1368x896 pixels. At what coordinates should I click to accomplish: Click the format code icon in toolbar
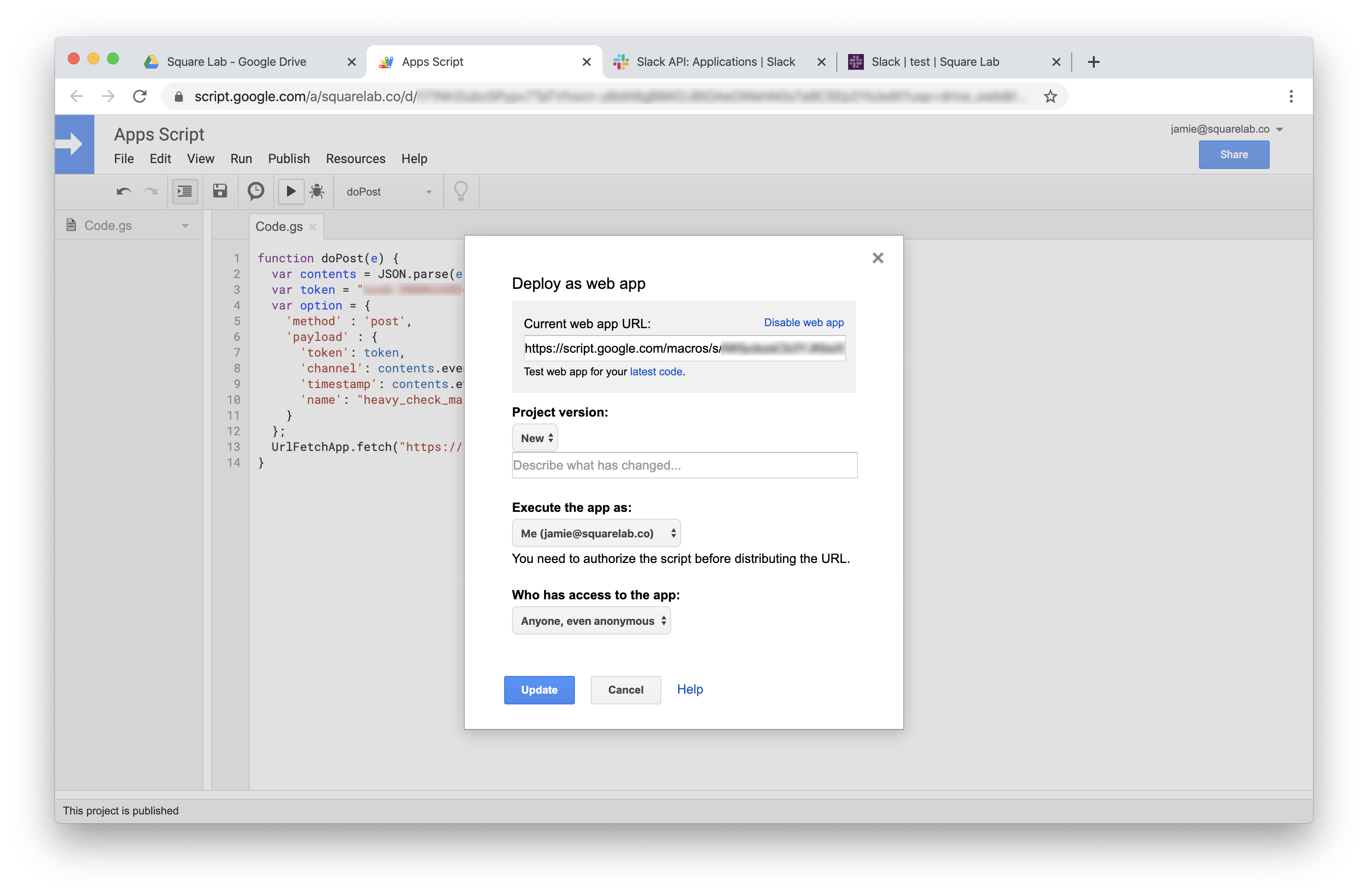(185, 191)
